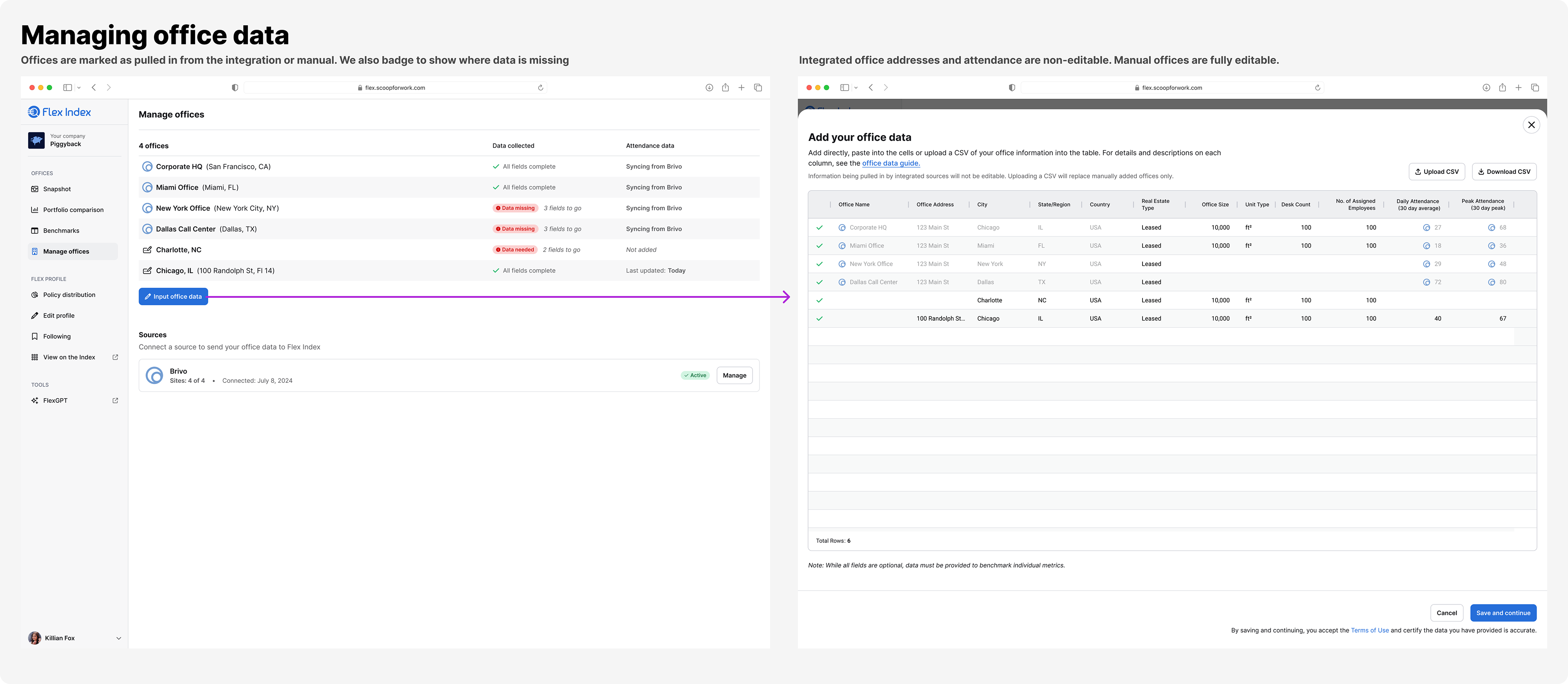1568x684 pixels.
Task: Open Policy distribution page
Action: tap(69, 295)
